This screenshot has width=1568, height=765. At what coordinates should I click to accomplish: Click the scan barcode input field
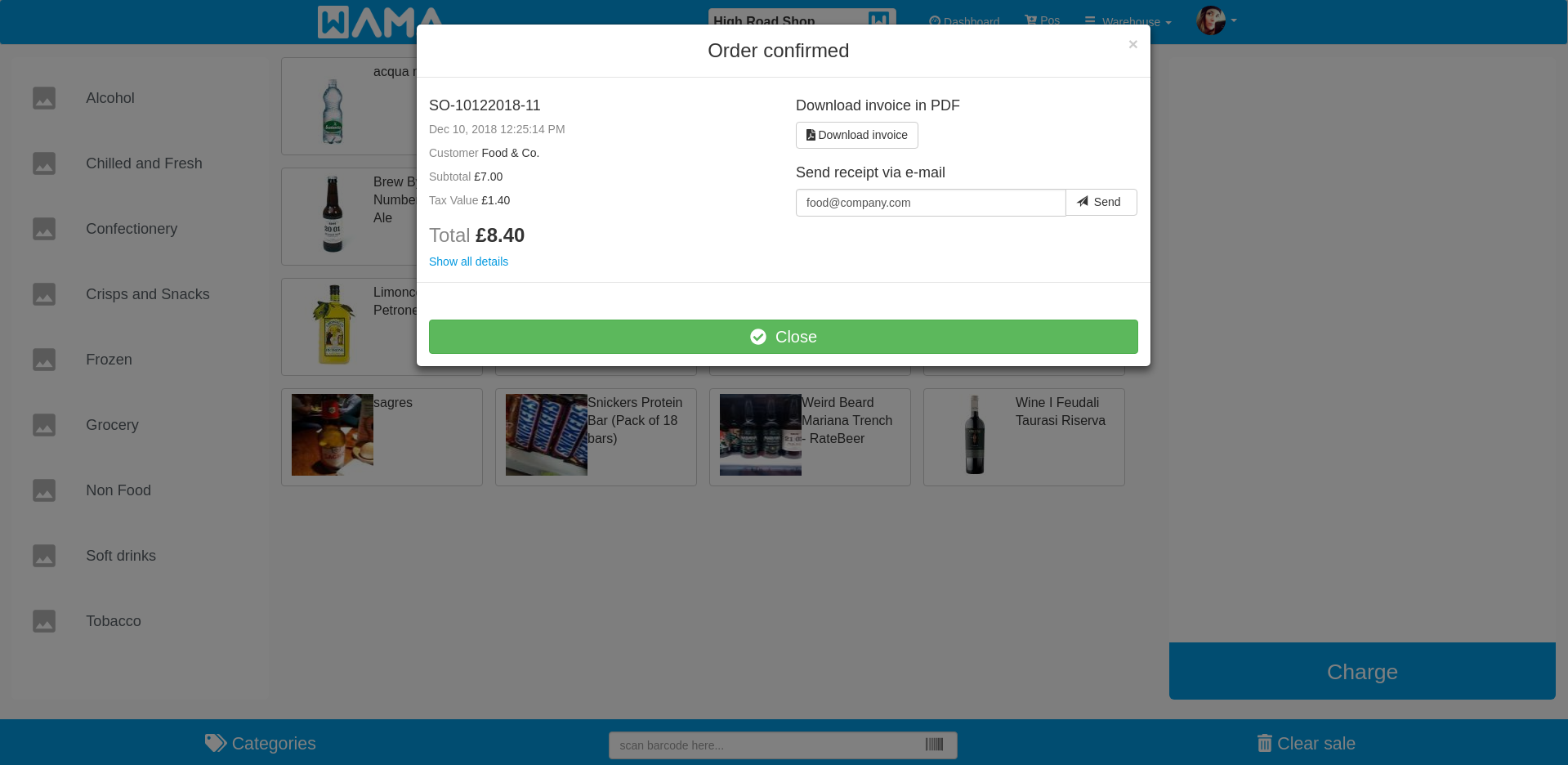pyautogui.click(x=783, y=745)
